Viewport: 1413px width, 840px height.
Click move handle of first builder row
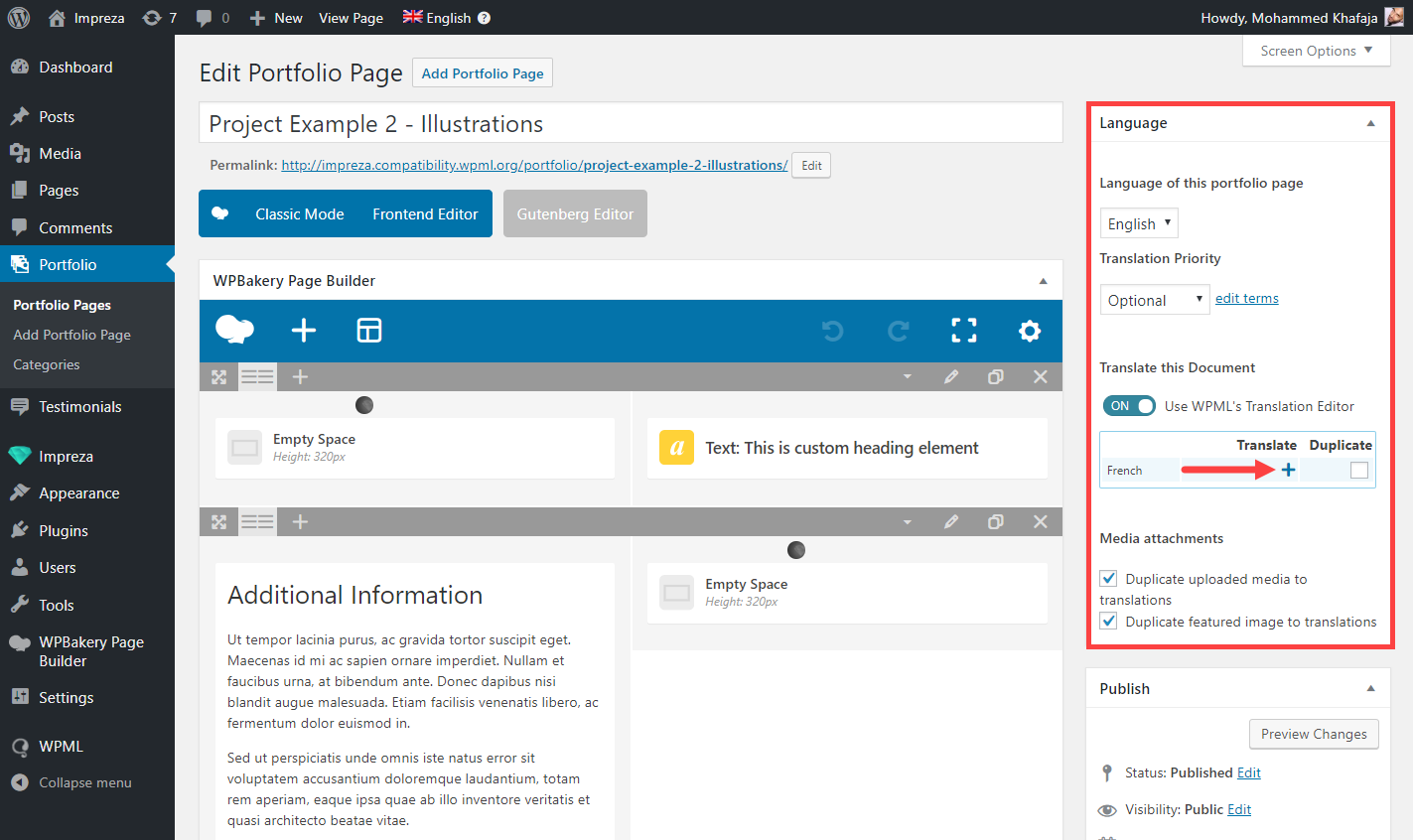click(x=219, y=377)
